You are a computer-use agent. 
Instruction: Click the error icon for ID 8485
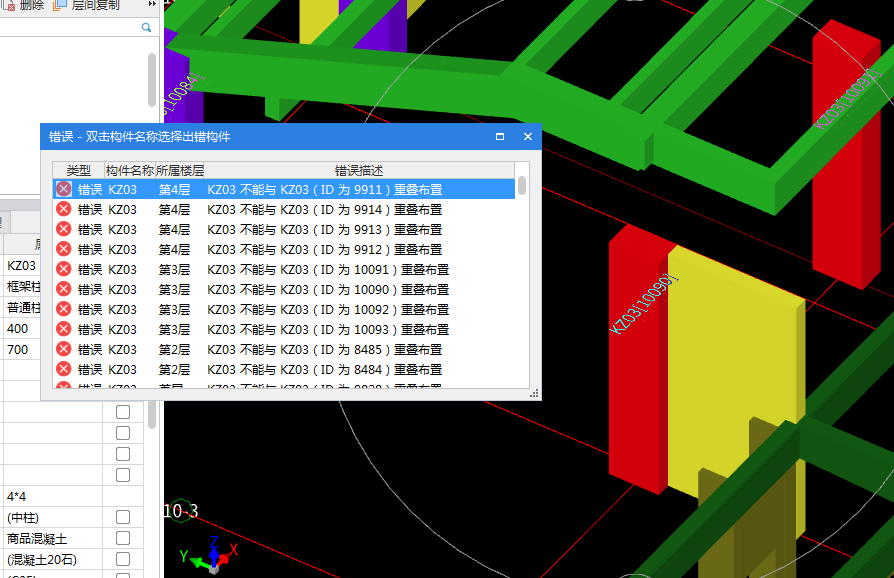[64, 349]
